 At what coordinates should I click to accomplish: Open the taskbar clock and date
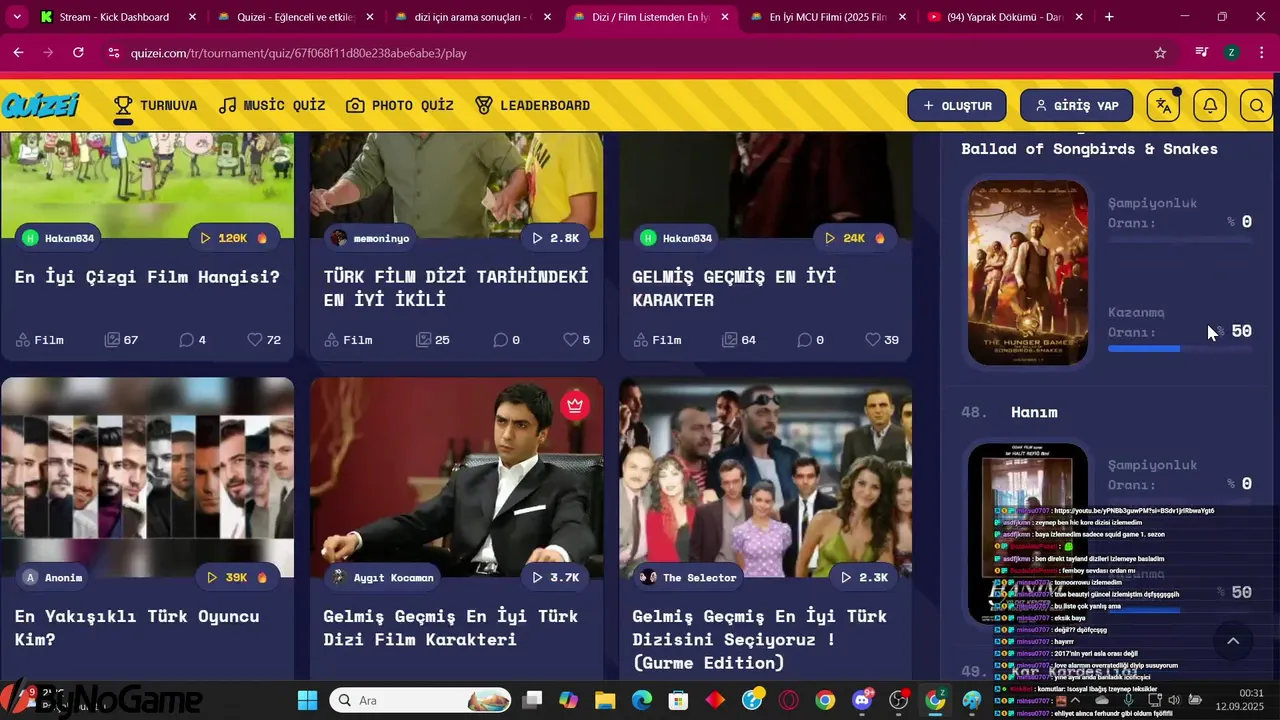[x=1239, y=700]
